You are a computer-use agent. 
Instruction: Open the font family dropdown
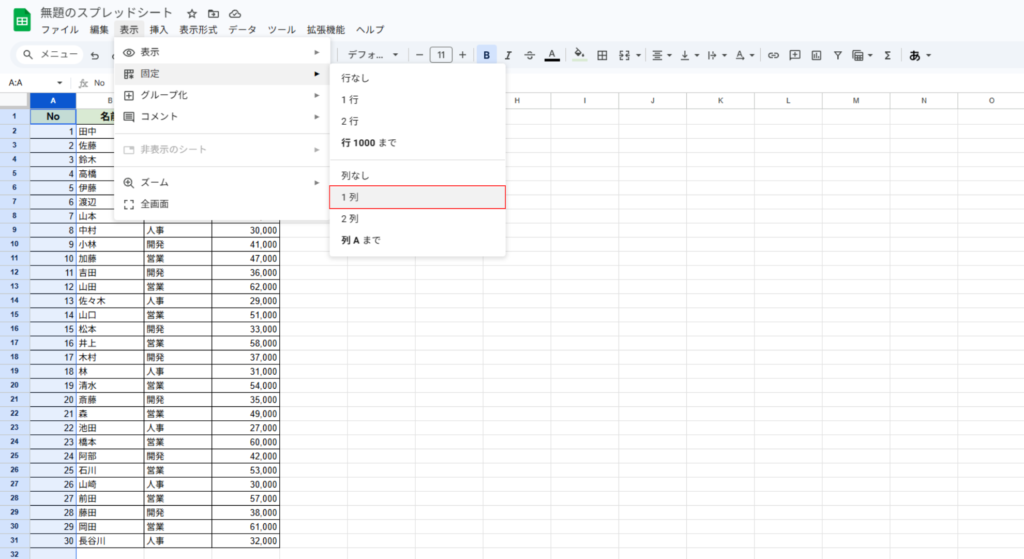373,55
